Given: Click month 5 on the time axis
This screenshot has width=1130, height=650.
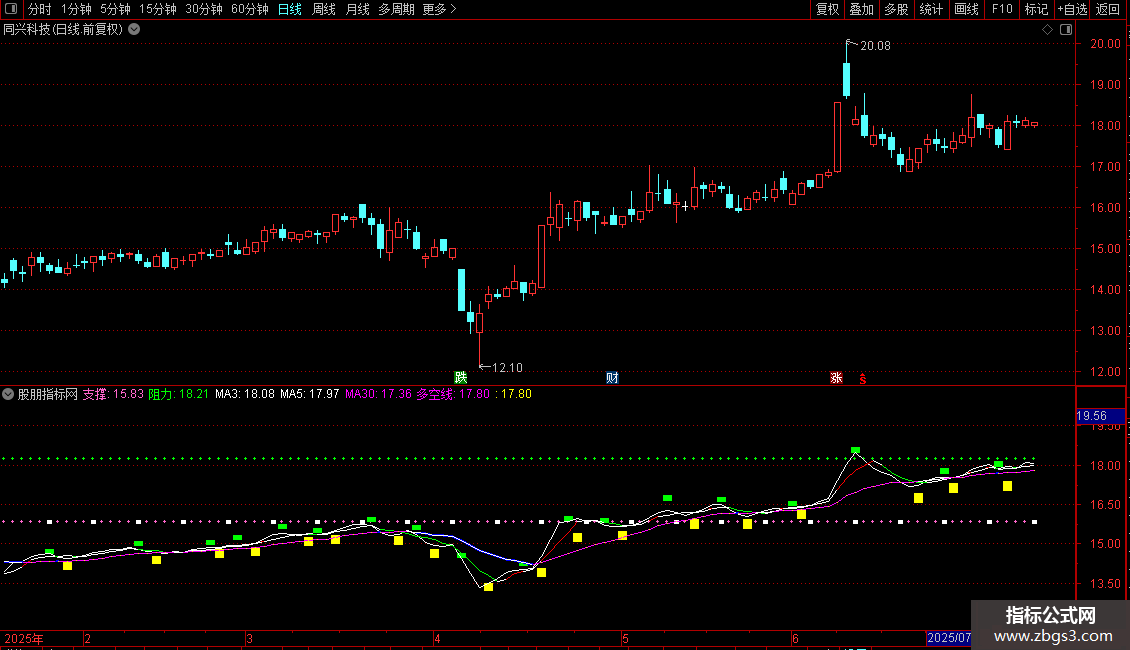Looking at the screenshot, I should coord(626,638).
